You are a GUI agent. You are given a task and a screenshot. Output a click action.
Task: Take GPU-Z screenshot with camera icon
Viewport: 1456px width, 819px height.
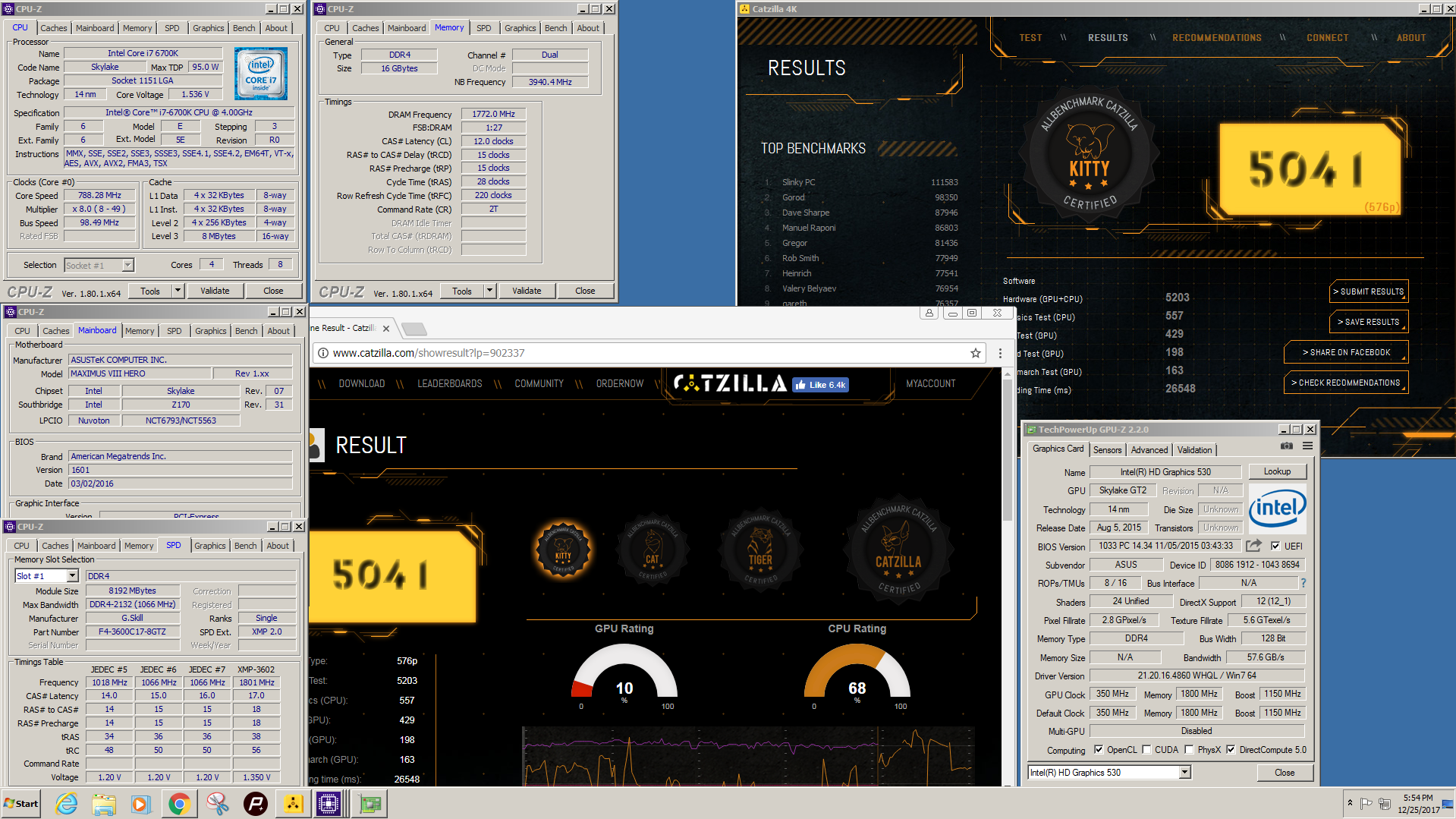pyautogui.click(x=1287, y=446)
